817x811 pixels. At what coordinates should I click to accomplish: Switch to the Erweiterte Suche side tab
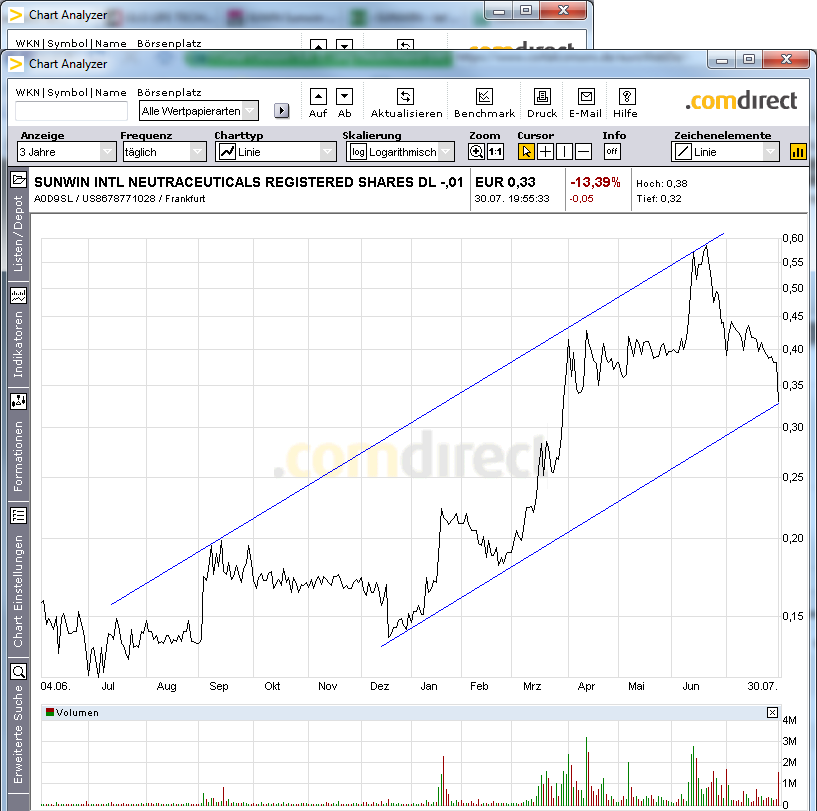18,734
